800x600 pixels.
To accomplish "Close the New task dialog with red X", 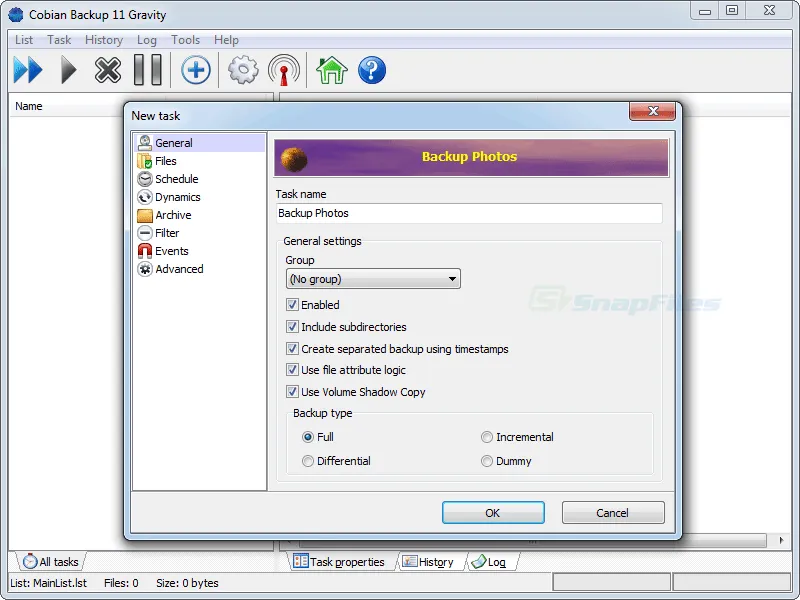I will coord(653,111).
